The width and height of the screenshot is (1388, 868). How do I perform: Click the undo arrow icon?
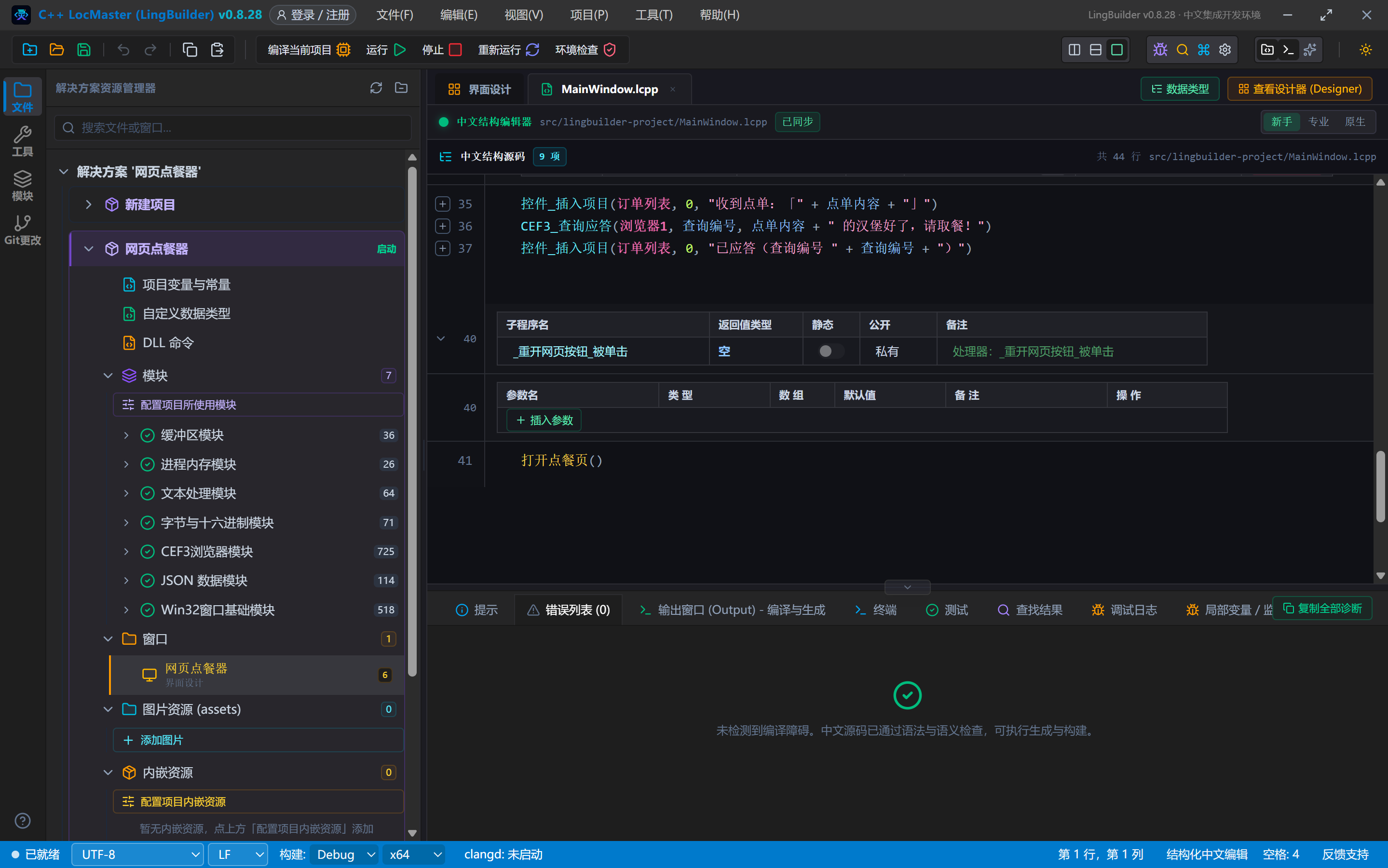pos(123,50)
